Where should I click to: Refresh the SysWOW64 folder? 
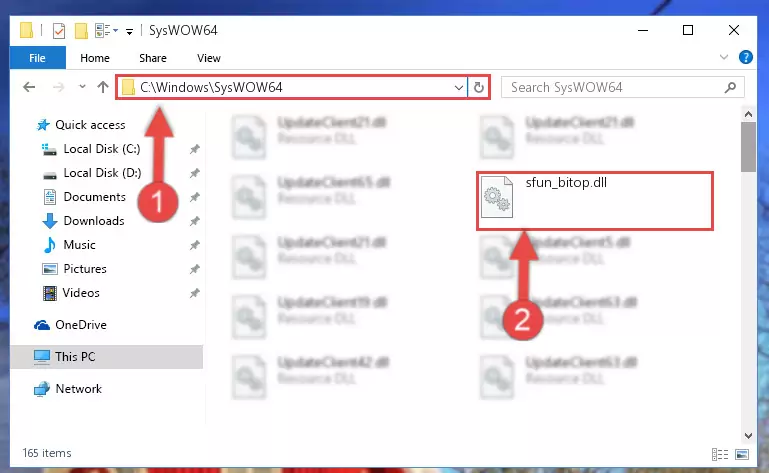click(479, 88)
